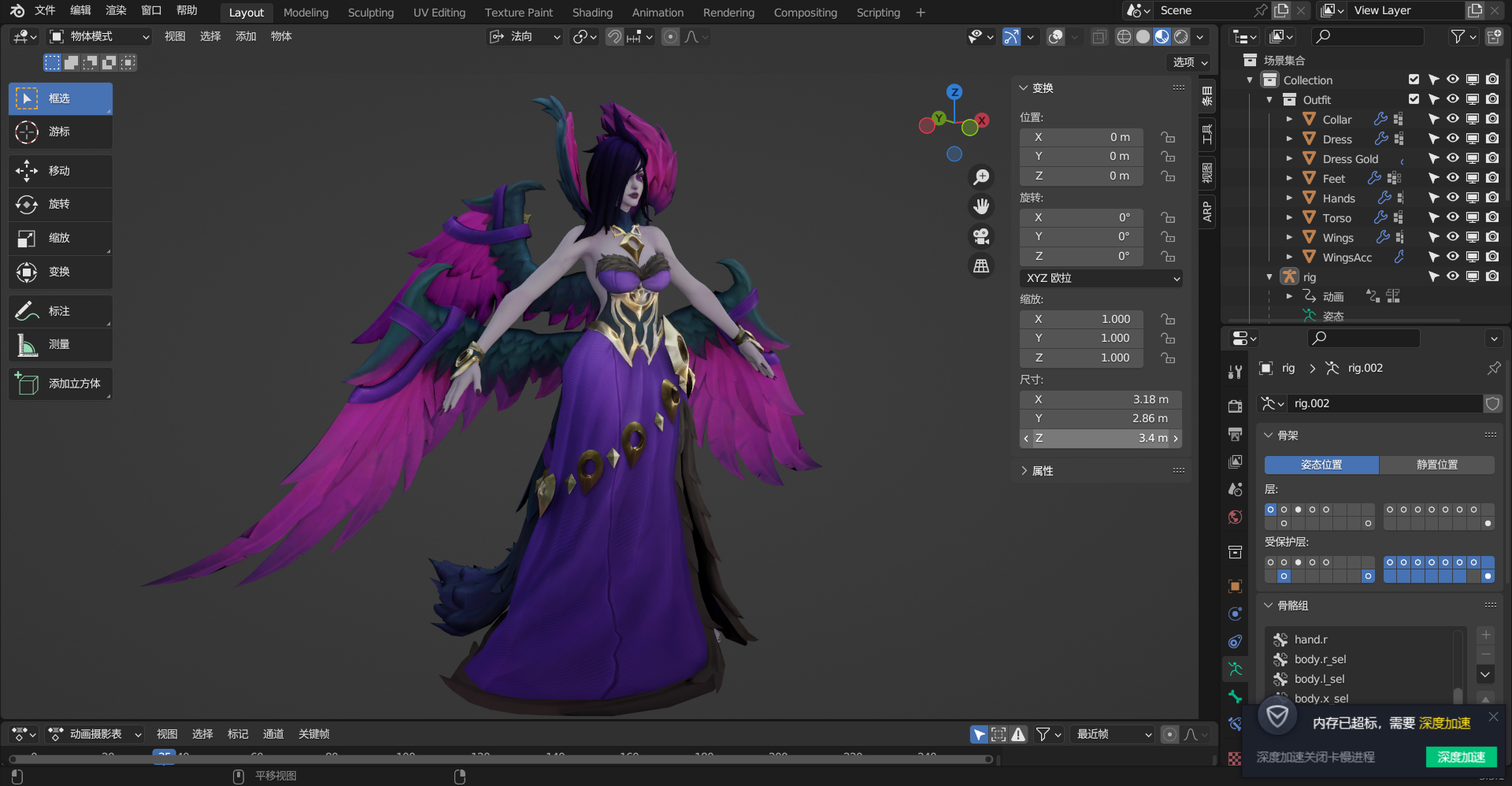This screenshot has width=1512, height=786.
Task: Click the camera view icon in viewport
Action: [981, 236]
